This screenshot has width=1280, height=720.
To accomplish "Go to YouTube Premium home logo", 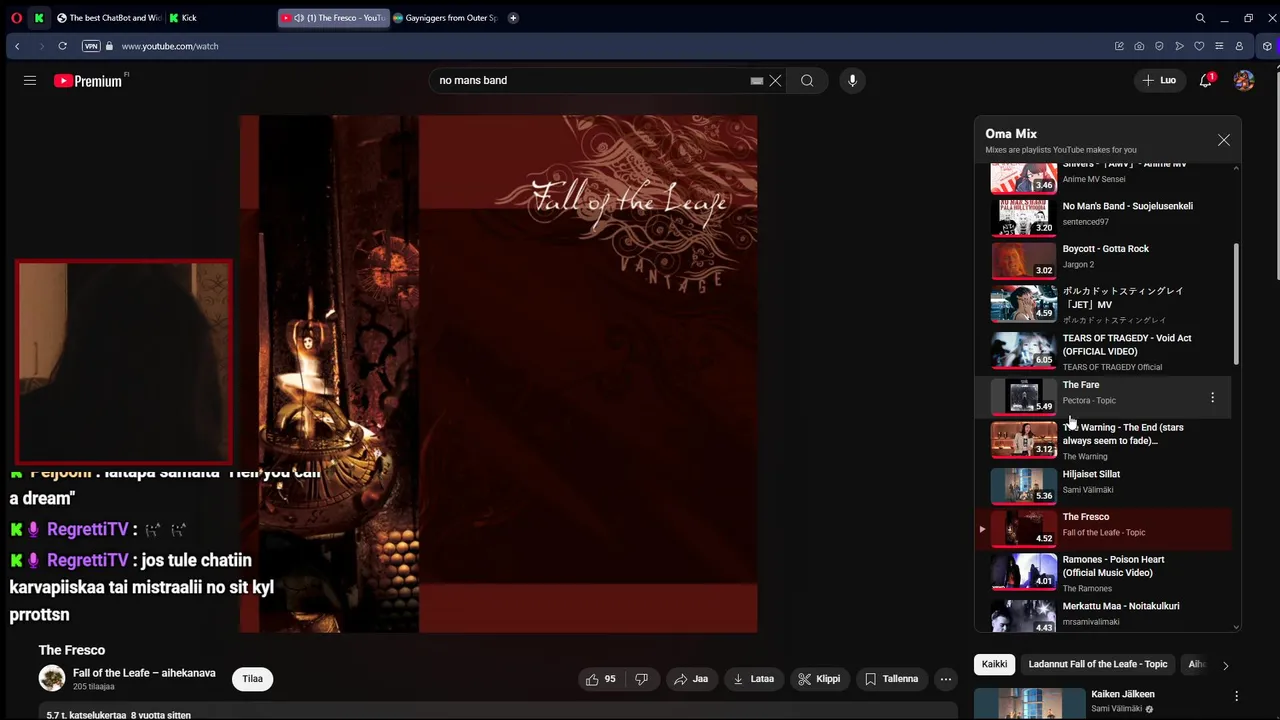I will point(88,81).
